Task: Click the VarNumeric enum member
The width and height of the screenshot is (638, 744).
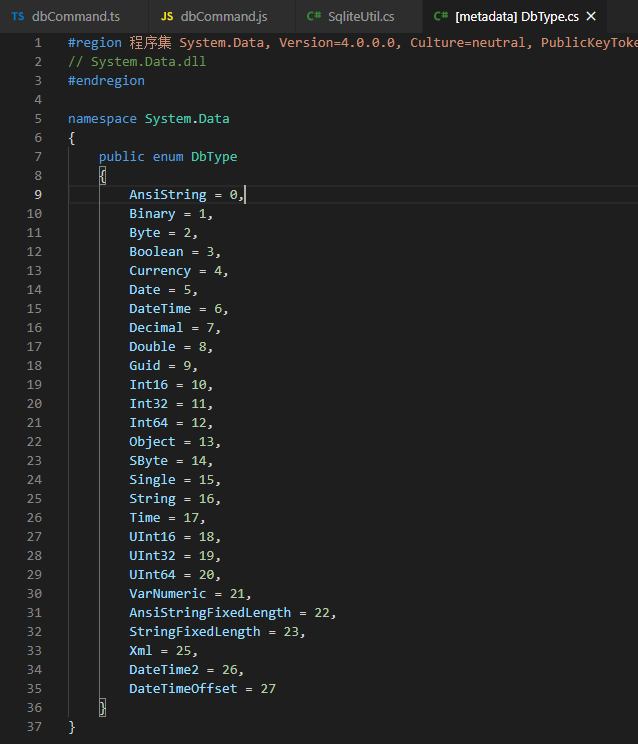Action: (168, 593)
